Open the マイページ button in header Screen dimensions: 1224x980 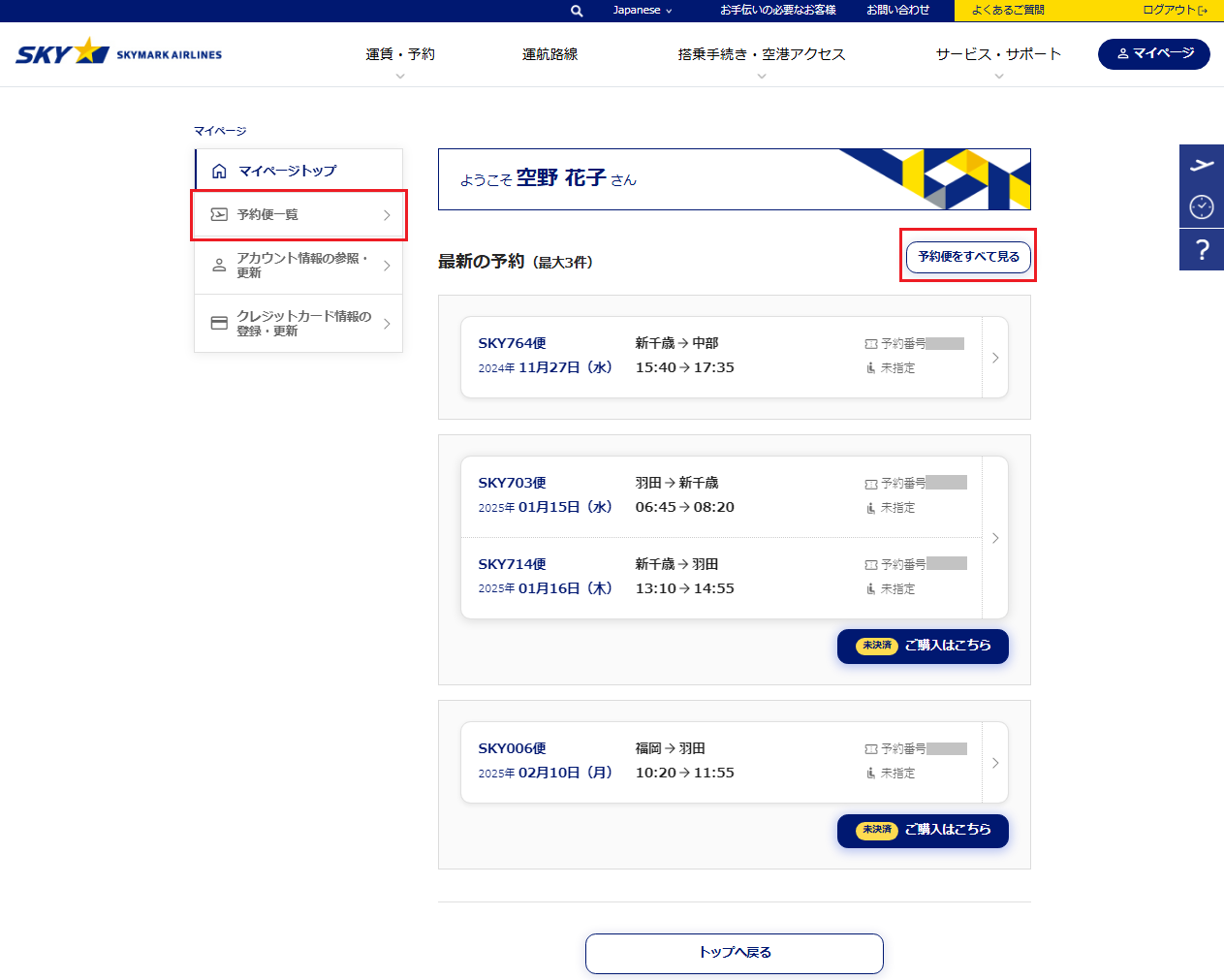[x=1153, y=54]
